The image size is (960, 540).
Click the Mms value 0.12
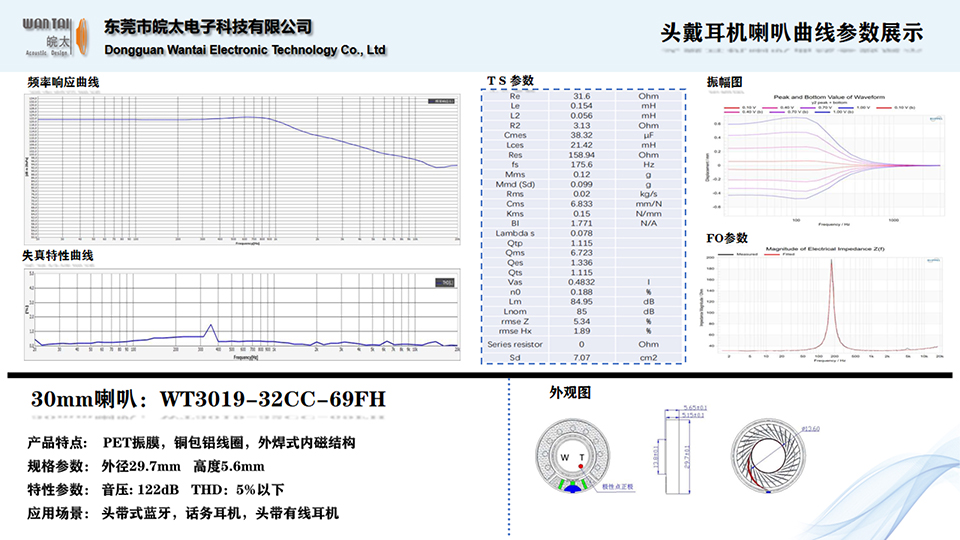[582, 174]
